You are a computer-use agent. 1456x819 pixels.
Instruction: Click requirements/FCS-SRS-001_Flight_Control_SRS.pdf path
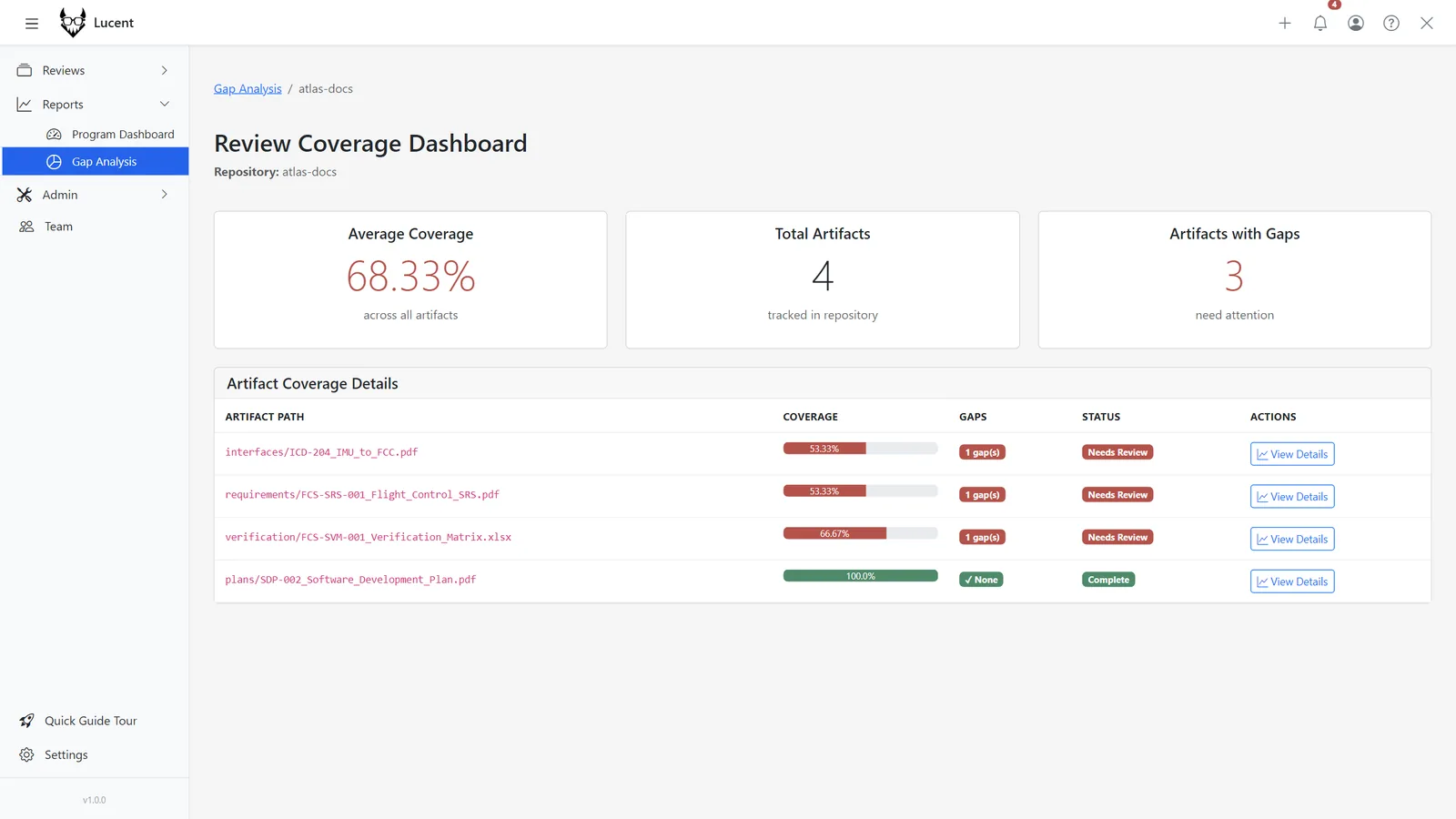point(362,495)
